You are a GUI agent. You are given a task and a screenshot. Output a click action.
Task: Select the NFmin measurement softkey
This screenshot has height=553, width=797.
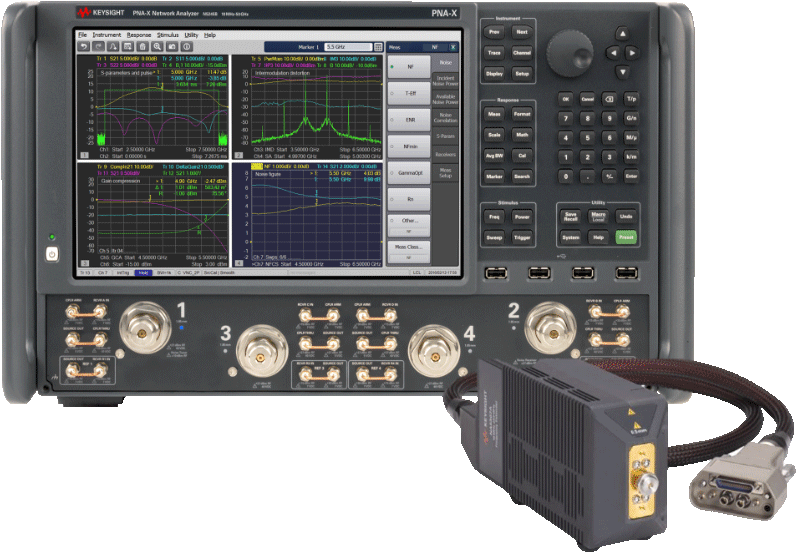(x=409, y=146)
